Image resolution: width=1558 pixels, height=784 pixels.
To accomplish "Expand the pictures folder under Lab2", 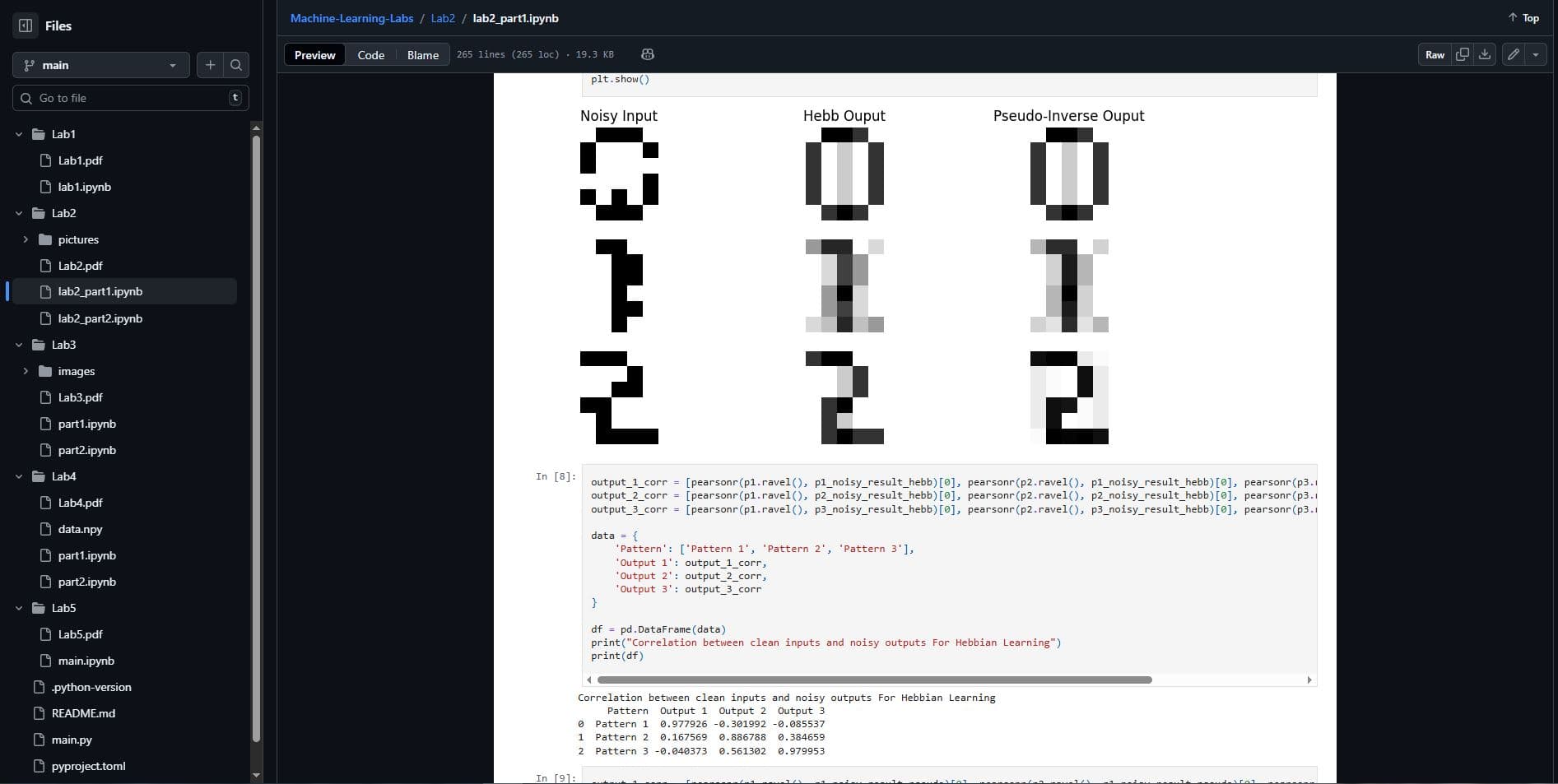I will click(x=27, y=239).
